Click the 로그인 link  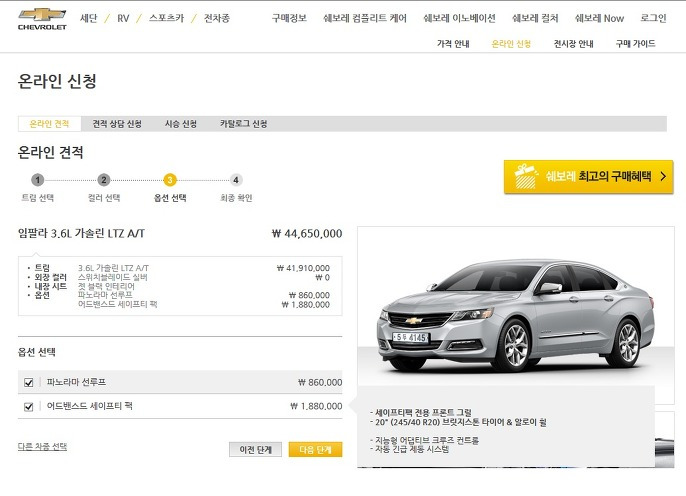(x=653, y=18)
